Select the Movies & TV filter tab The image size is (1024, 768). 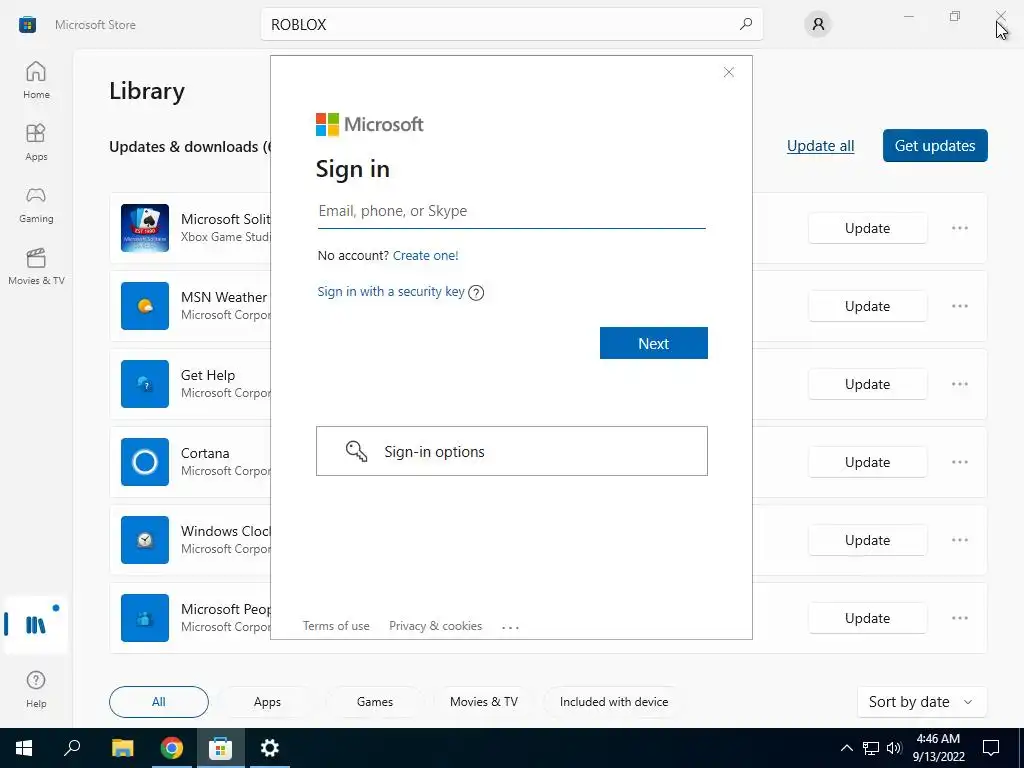484,702
